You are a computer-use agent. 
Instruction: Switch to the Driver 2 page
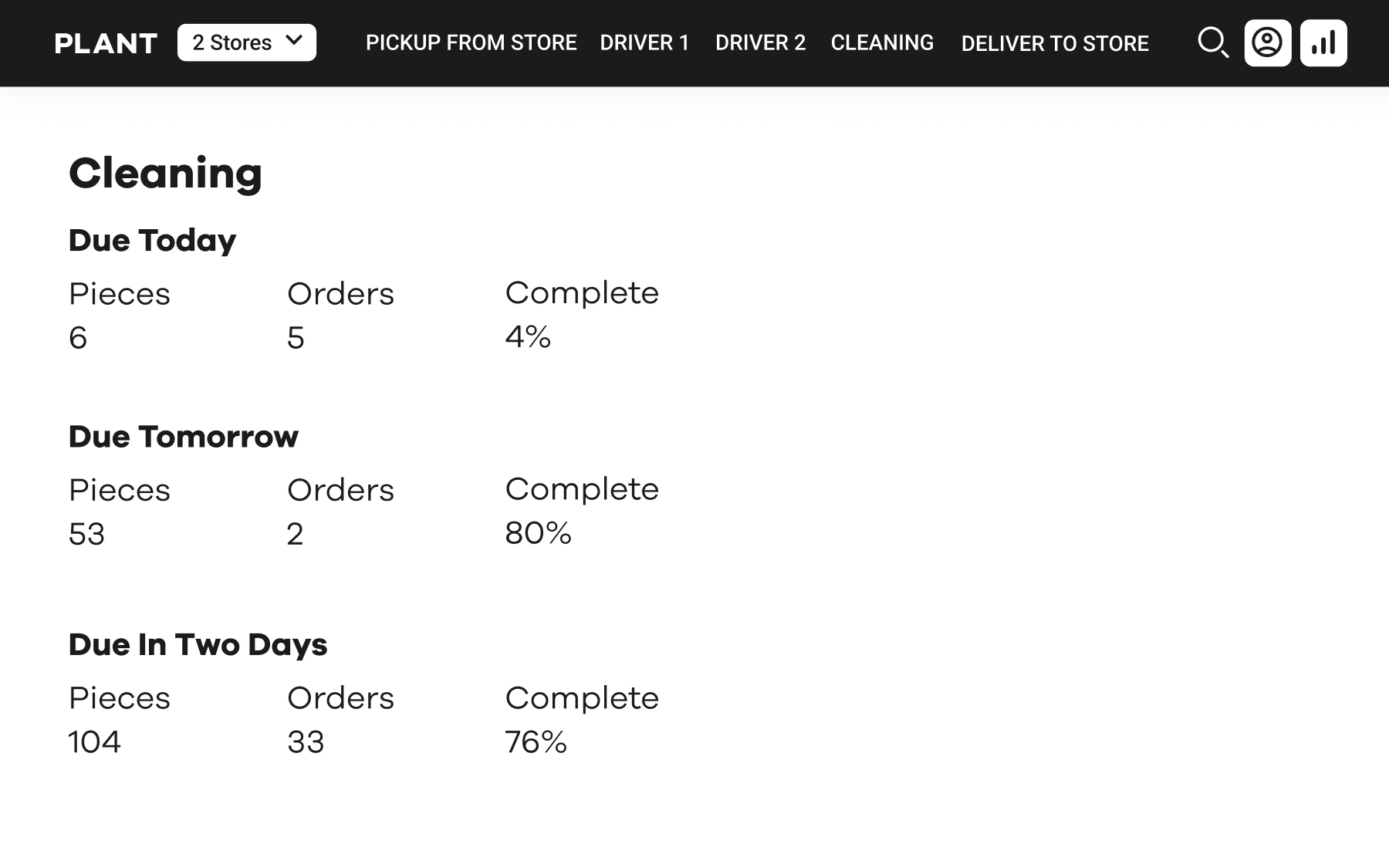click(760, 42)
